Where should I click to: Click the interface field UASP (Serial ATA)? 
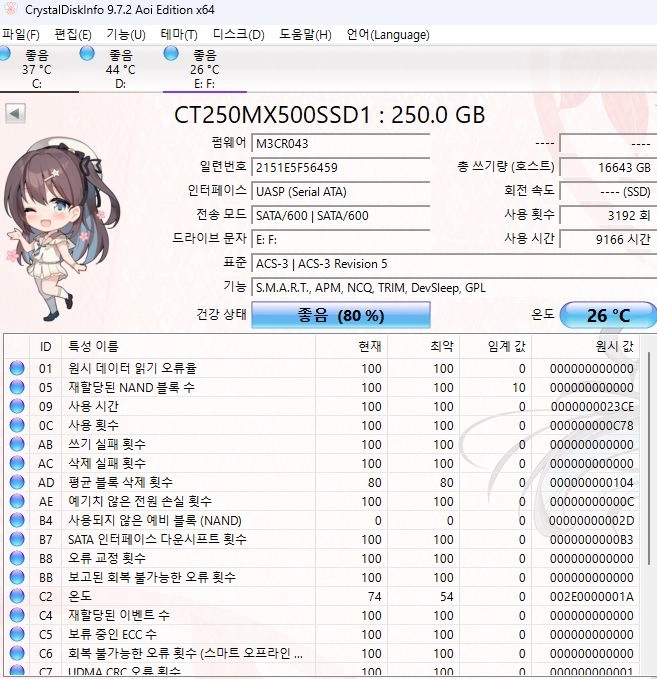tap(341, 191)
